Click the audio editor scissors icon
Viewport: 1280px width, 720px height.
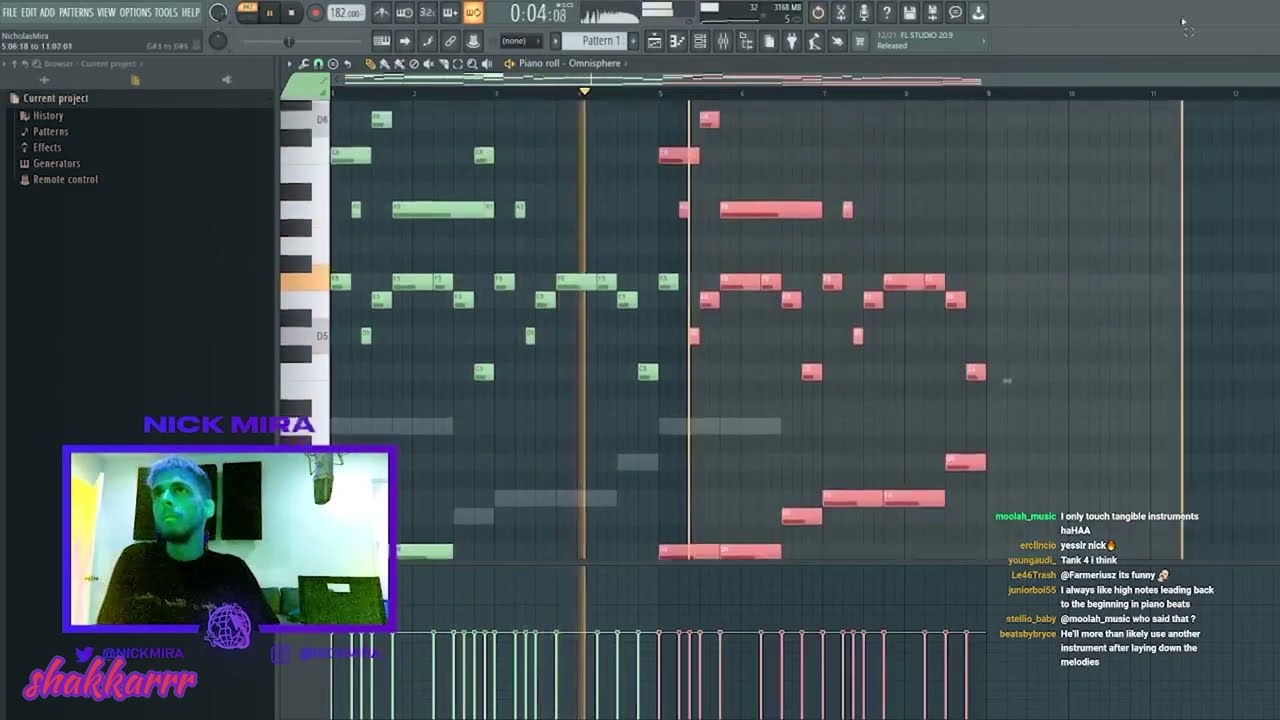[x=841, y=12]
